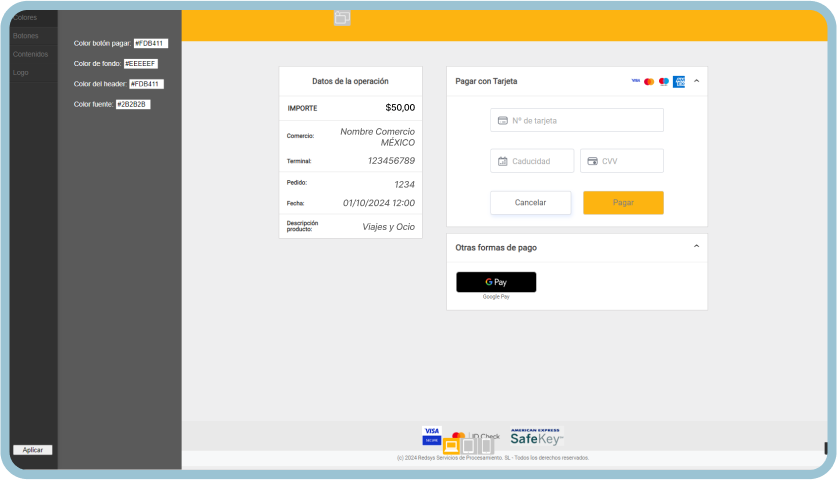The width and height of the screenshot is (837, 480).
Task: Click the calendar icon in Caducidad field
Action: 502,161
